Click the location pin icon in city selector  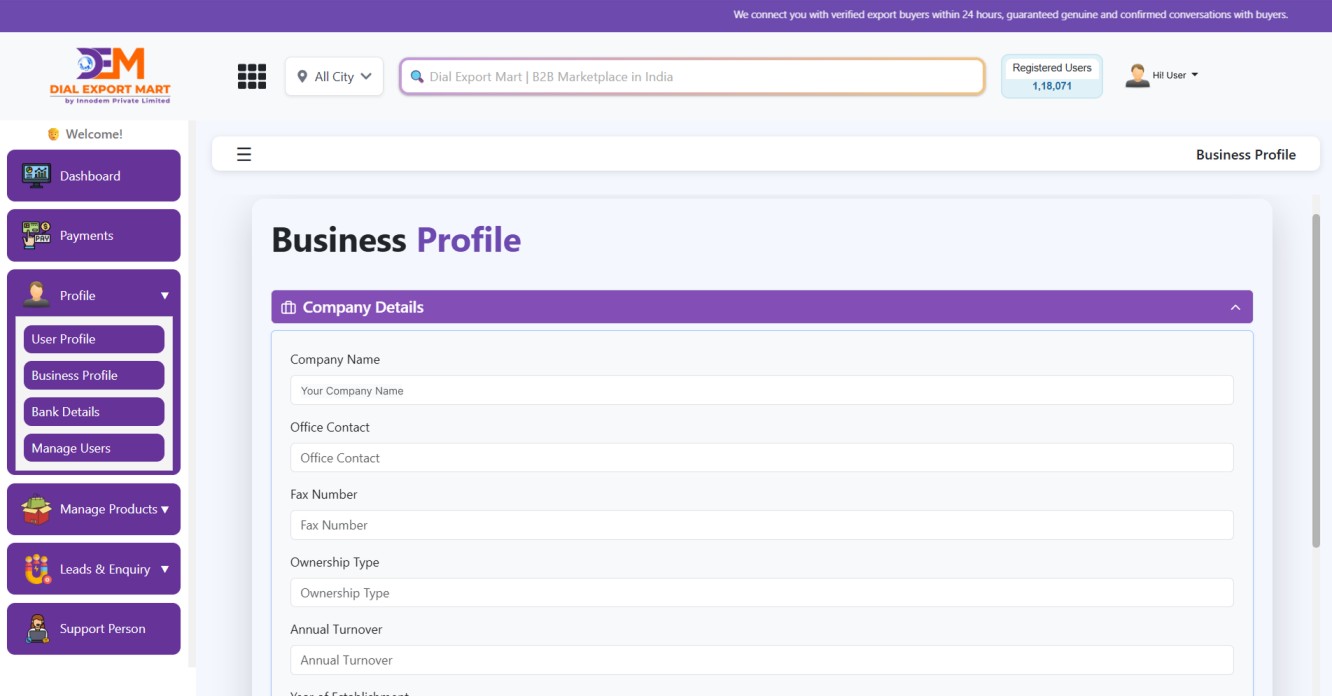[x=302, y=77]
